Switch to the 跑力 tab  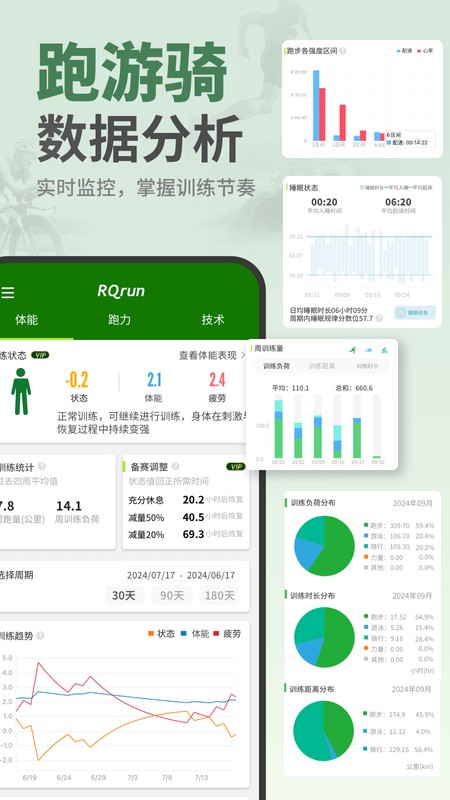119,320
